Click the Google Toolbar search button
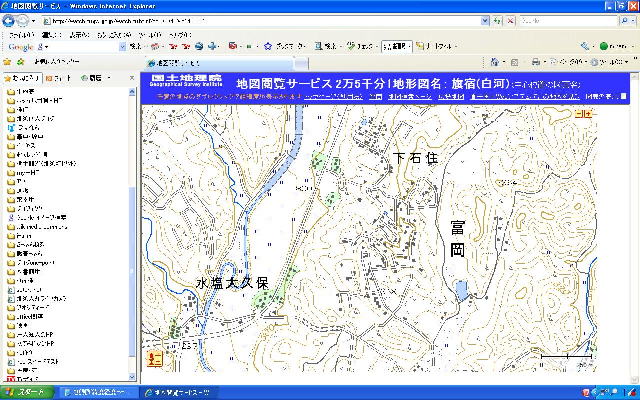This screenshot has width=640, height=400. (135, 46)
